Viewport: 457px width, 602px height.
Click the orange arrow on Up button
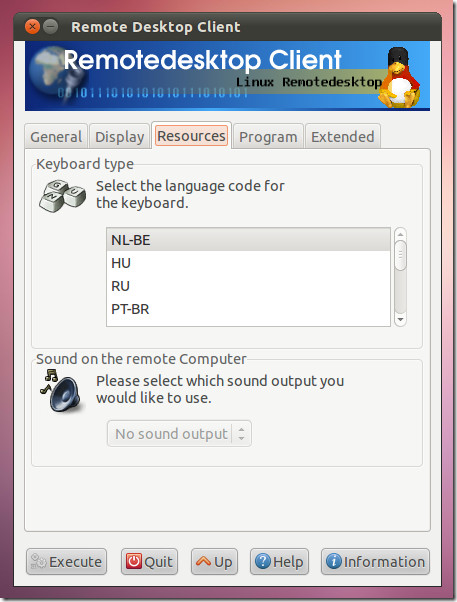[204, 561]
